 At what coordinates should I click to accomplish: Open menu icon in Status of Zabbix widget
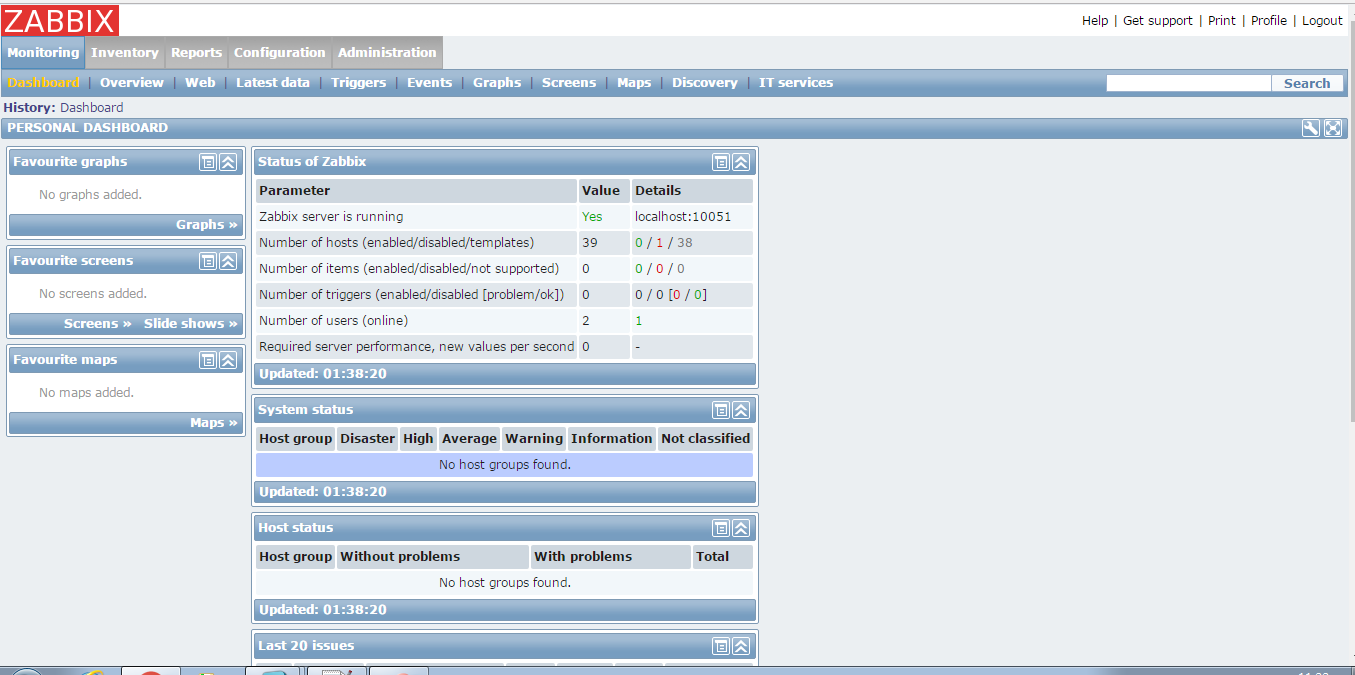721,162
